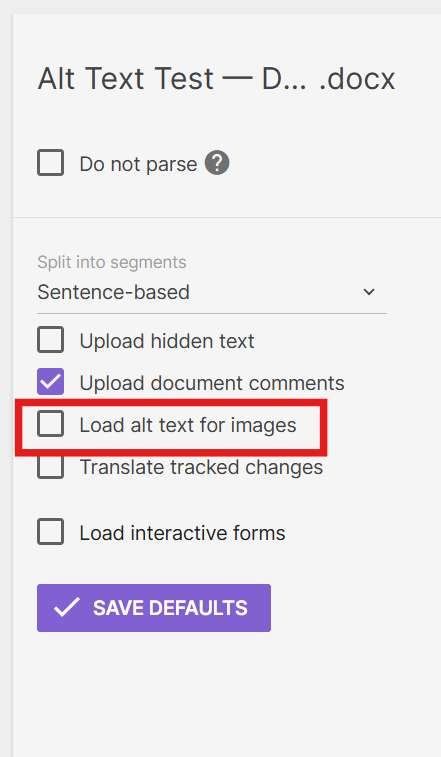
Task: Click the Upload hidden text label
Action: click(167, 341)
